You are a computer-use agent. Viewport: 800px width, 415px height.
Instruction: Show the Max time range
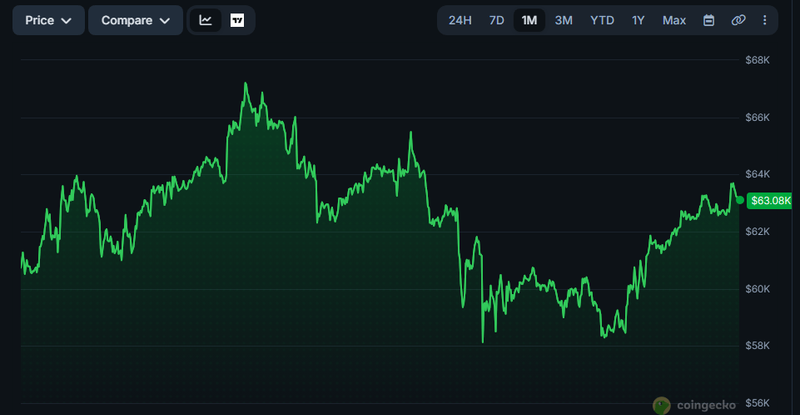(674, 20)
